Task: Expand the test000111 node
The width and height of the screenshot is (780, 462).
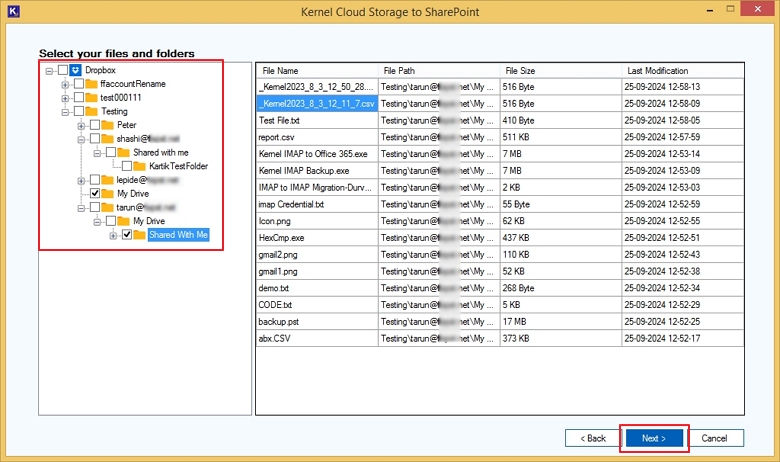Action: pyautogui.click(x=65, y=98)
